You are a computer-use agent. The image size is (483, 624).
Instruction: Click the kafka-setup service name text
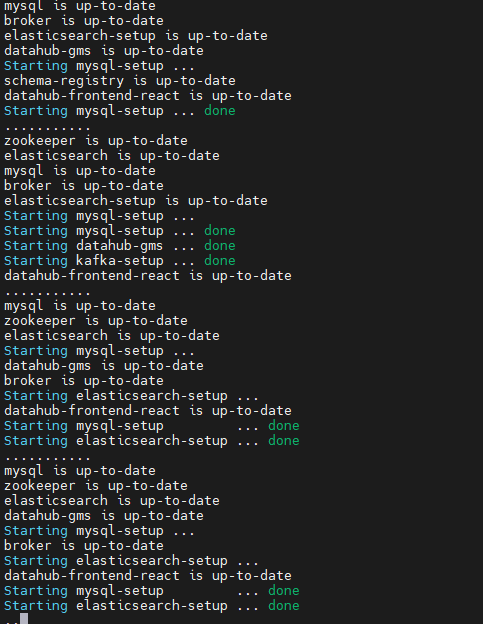tap(120, 261)
